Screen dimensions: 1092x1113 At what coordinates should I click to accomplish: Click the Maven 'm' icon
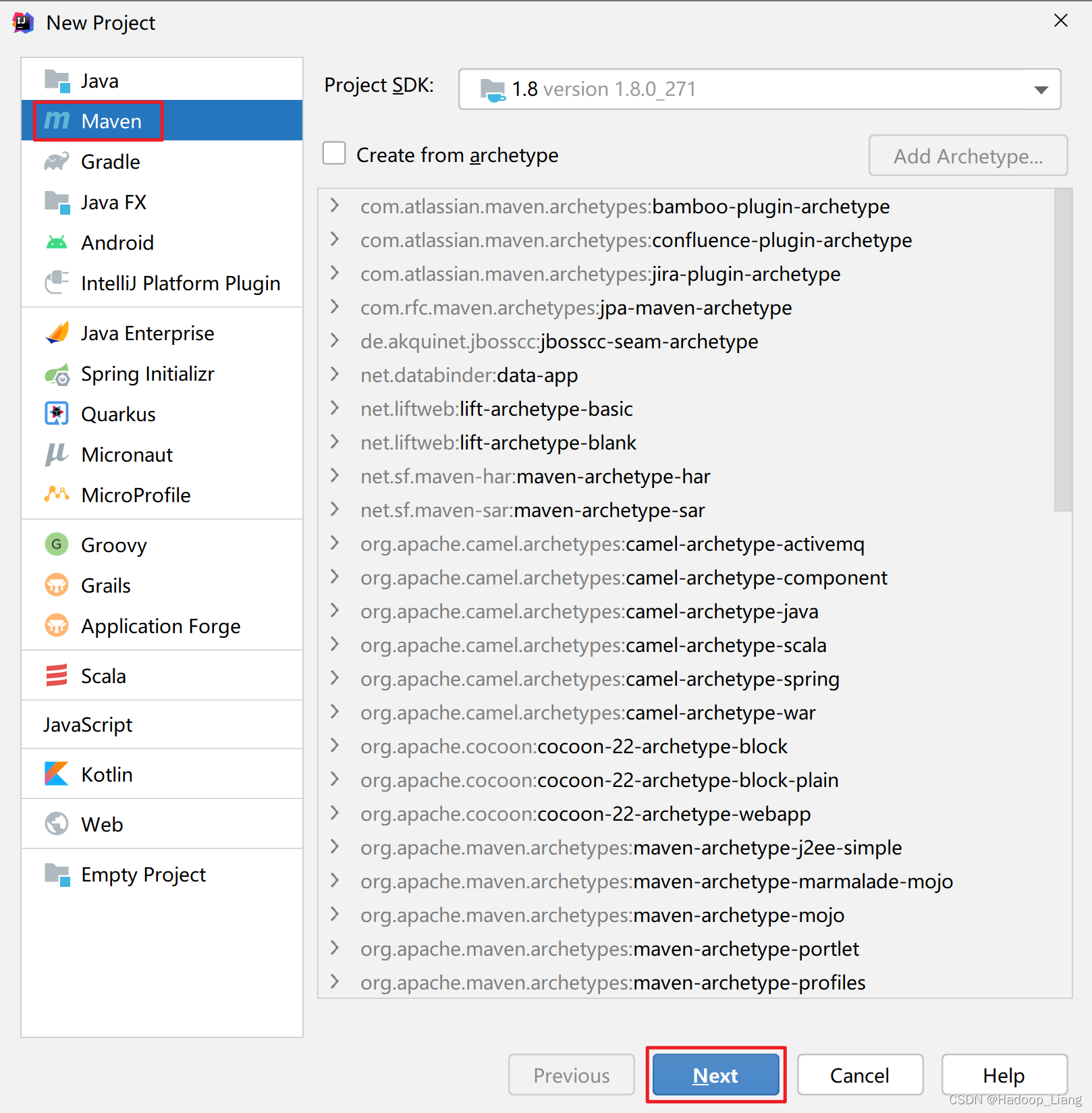(x=57, y=121)
